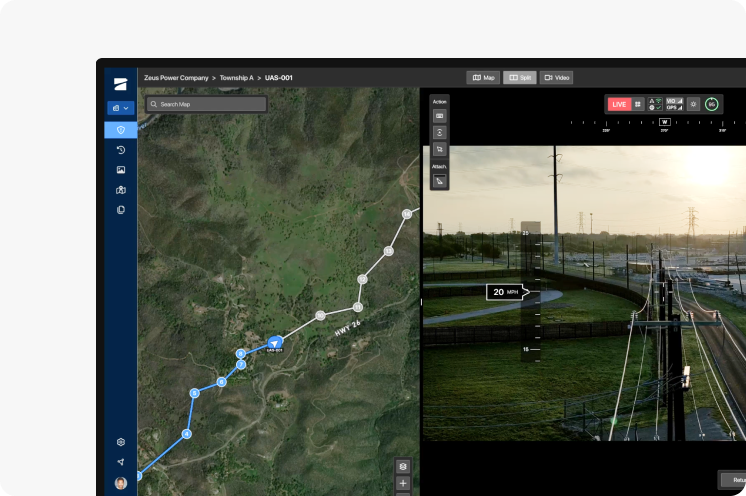Click the 20 MPH speed indicator
The image size is (746, 496).
click(507, 292)
